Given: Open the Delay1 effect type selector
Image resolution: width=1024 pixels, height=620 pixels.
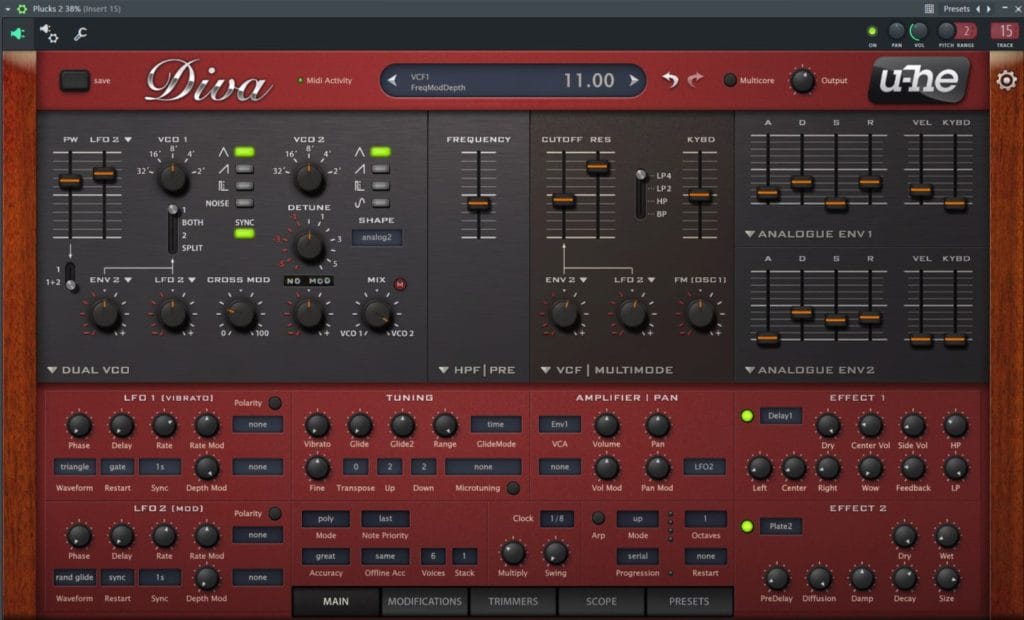Looking at the screenshot, I should point(779,416).
